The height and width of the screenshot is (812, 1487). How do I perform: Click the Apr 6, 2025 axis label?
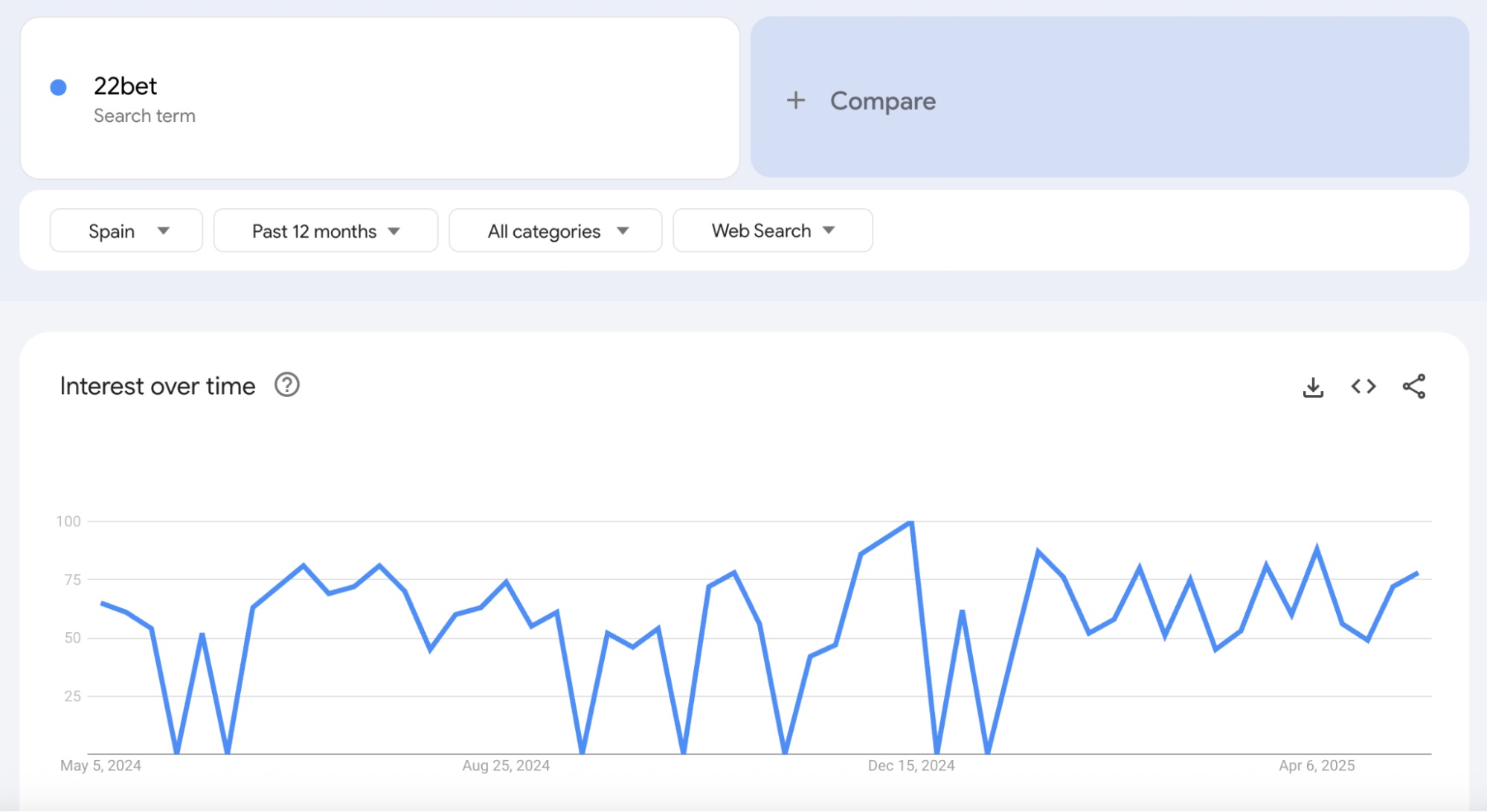(x=1317, y=765)
